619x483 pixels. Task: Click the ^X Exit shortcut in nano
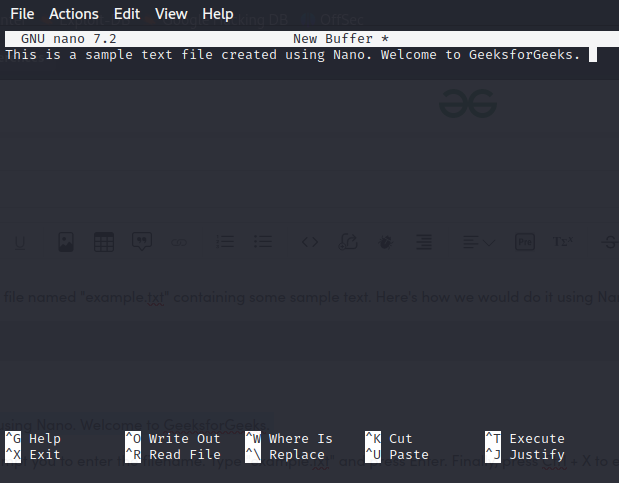point(33,455)
